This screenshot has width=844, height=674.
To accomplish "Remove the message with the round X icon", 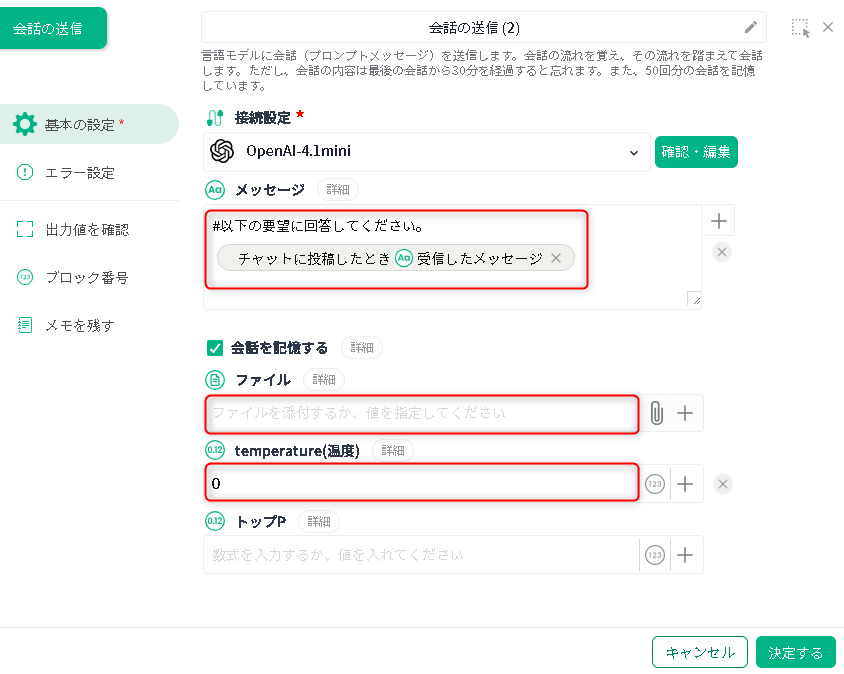I will click(722, 252).
